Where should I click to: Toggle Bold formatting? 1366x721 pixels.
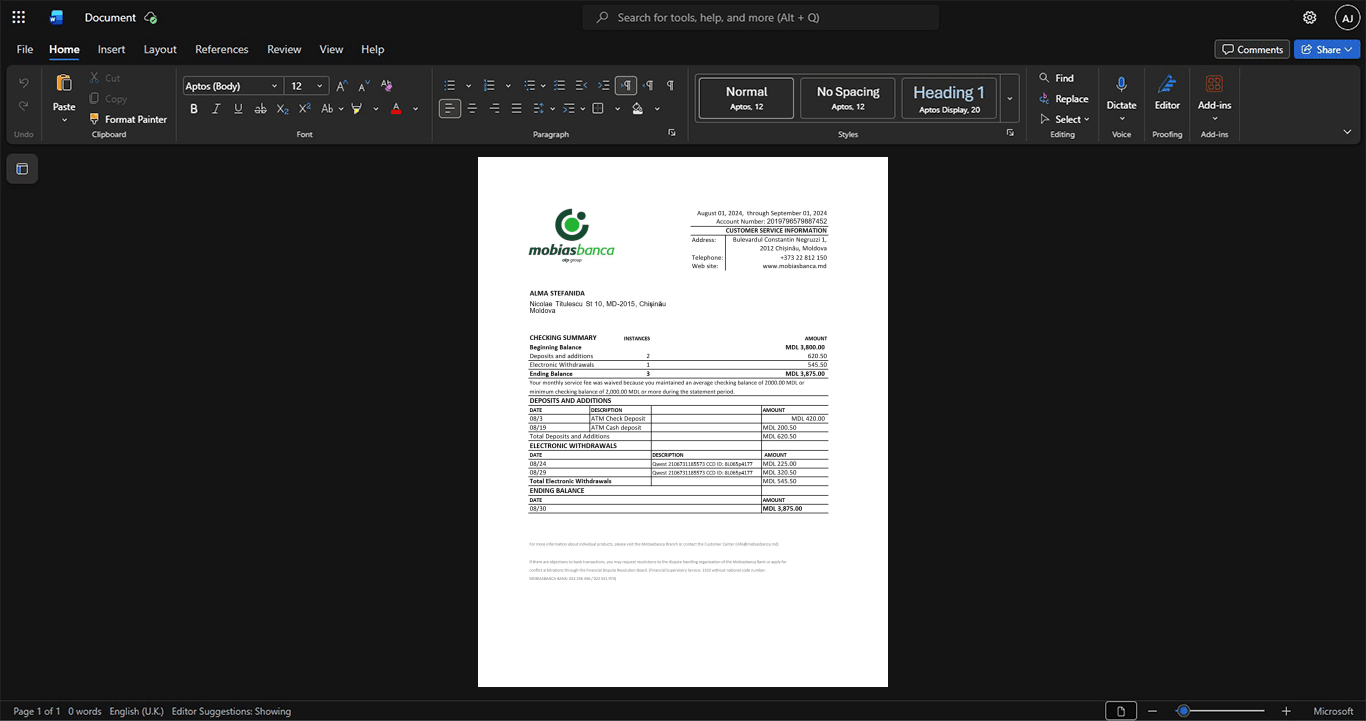point(194,108)
